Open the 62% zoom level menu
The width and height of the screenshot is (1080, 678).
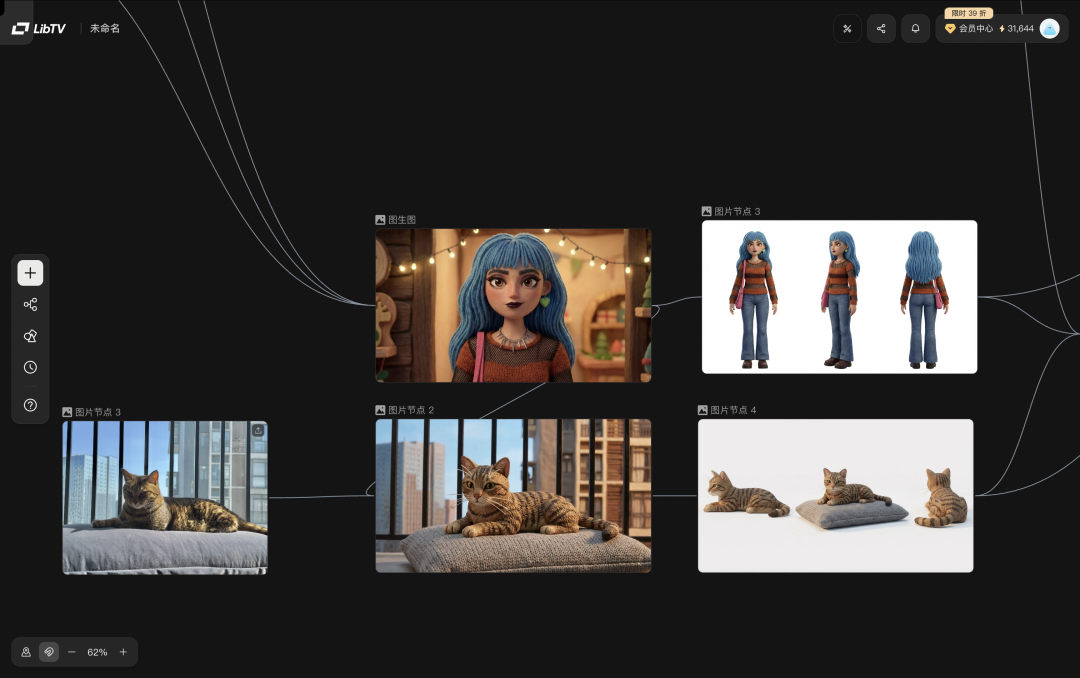[97, 652]
